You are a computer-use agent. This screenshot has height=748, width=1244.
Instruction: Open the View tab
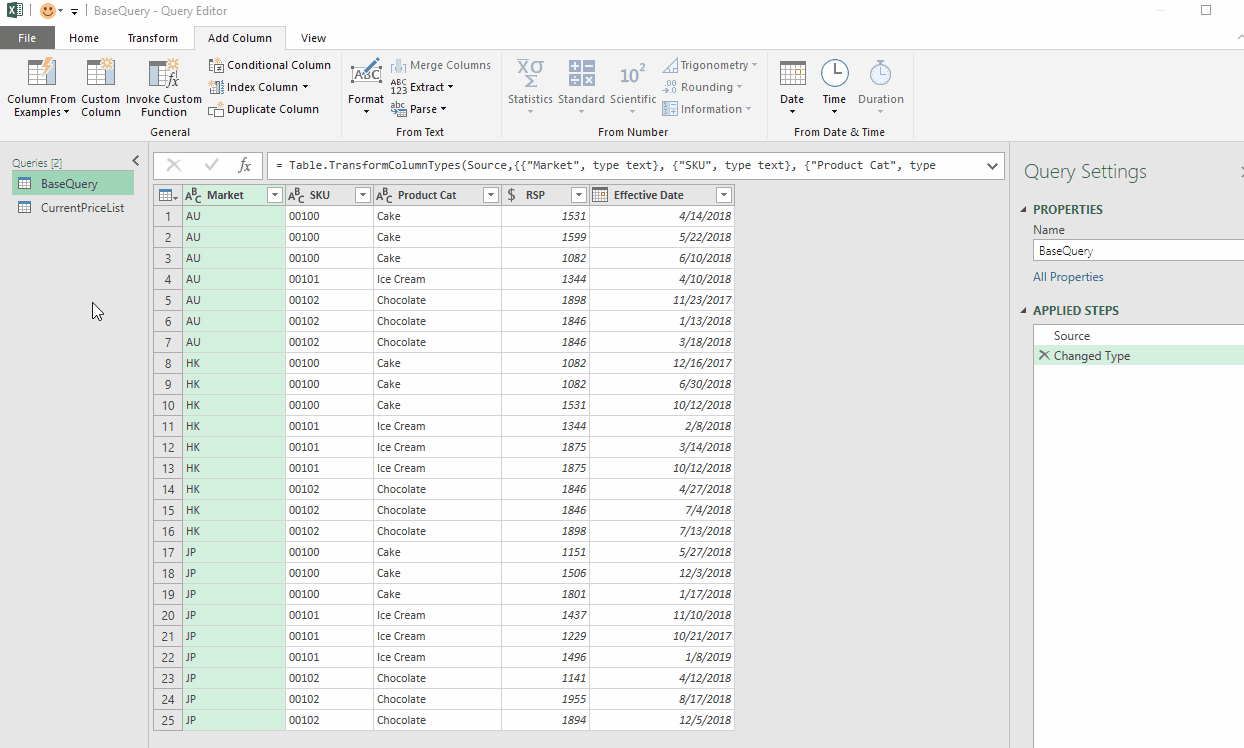coord(313,38)
